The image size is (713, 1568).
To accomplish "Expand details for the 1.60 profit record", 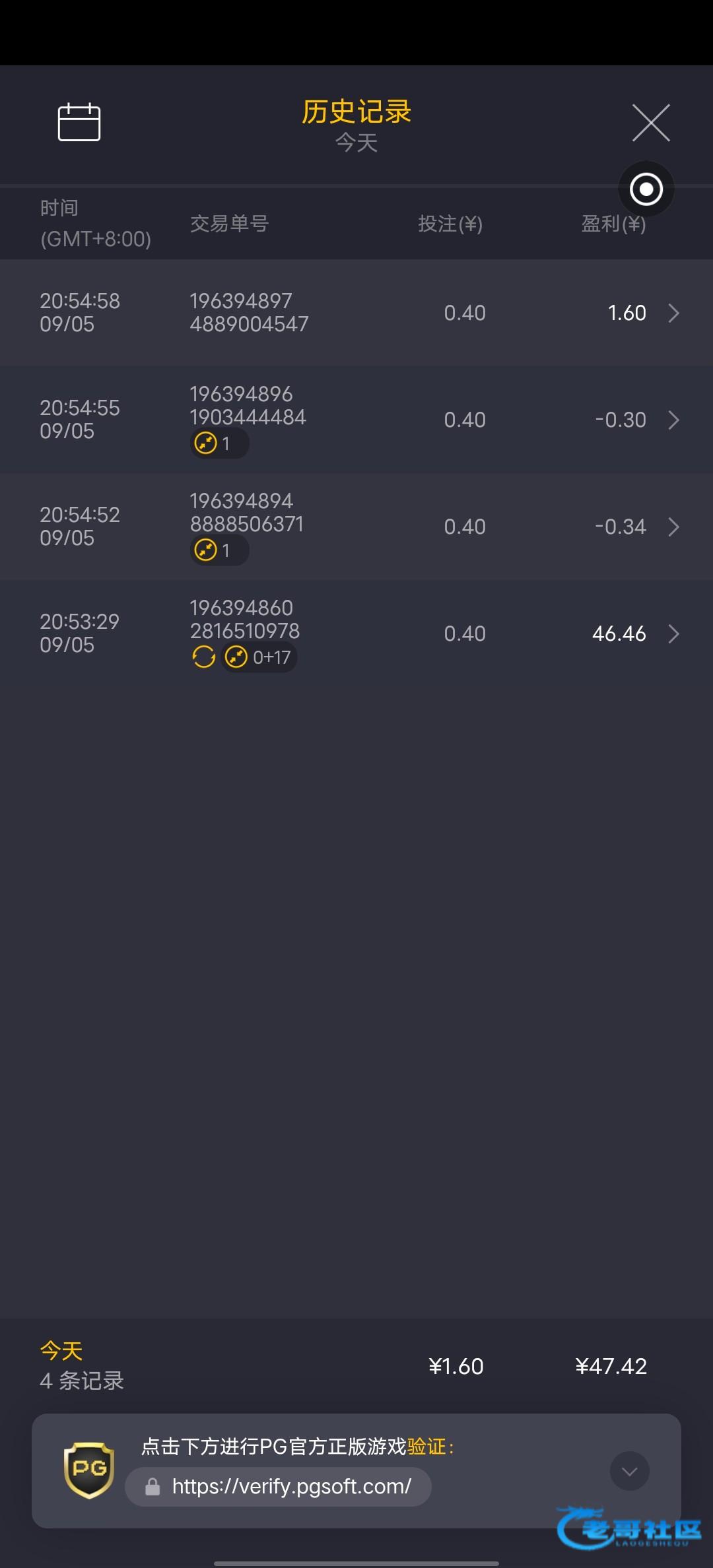I will pos(673,313).
